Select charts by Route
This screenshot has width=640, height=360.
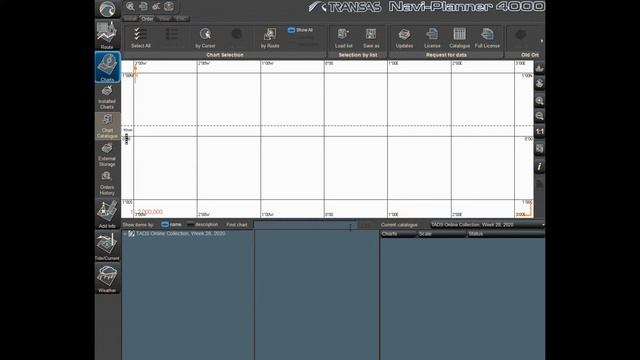(x=270, y=38)
